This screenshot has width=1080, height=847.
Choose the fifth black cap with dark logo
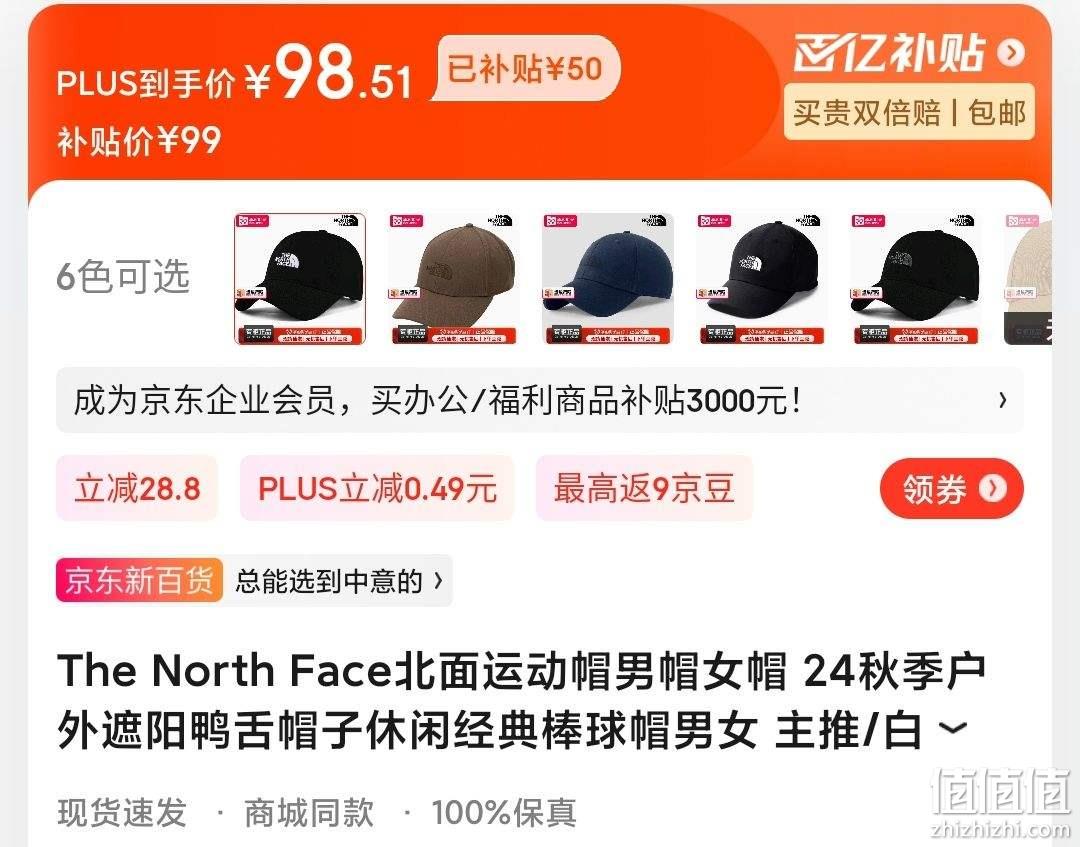pos(915,279)
